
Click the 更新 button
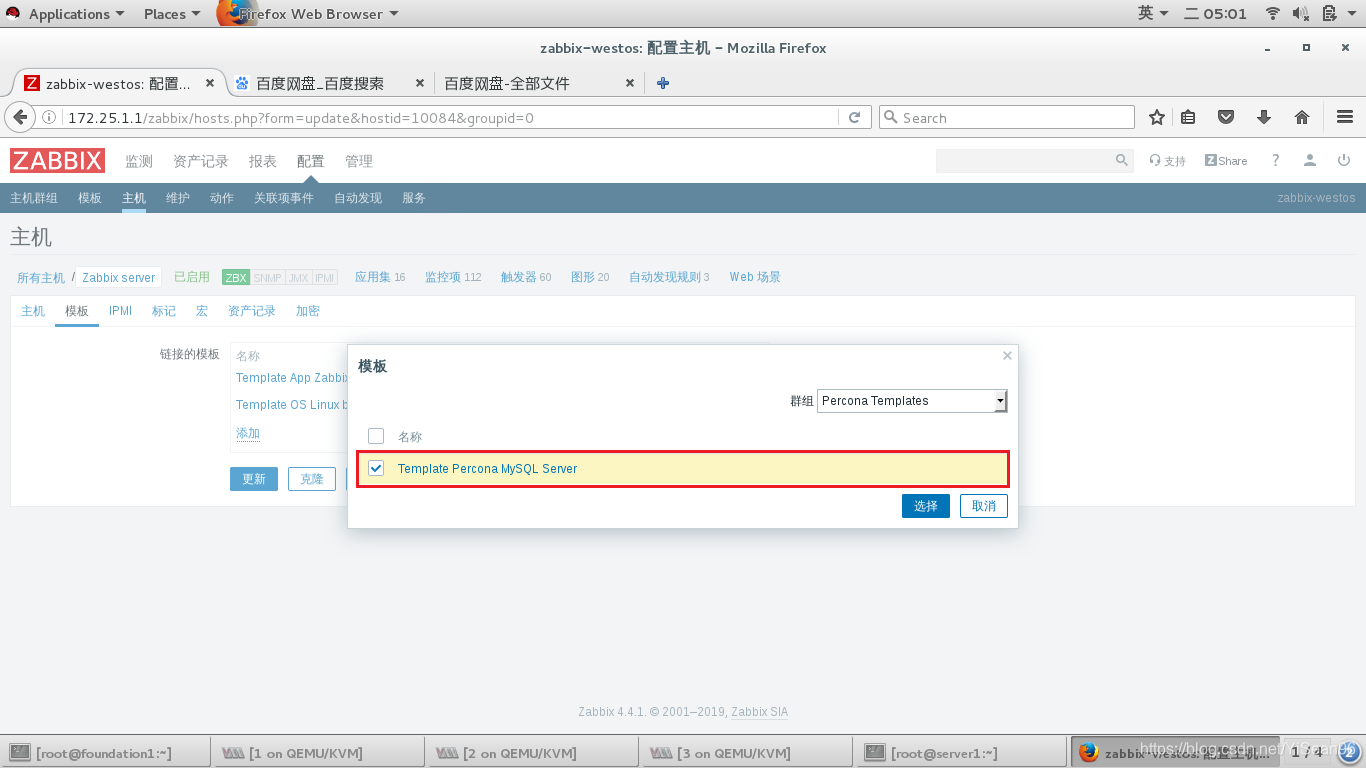click(x=254, y=479)
